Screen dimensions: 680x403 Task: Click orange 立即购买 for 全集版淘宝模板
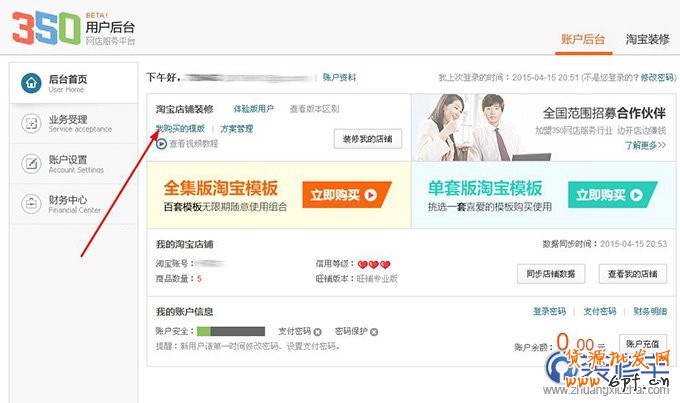point(347,195)
